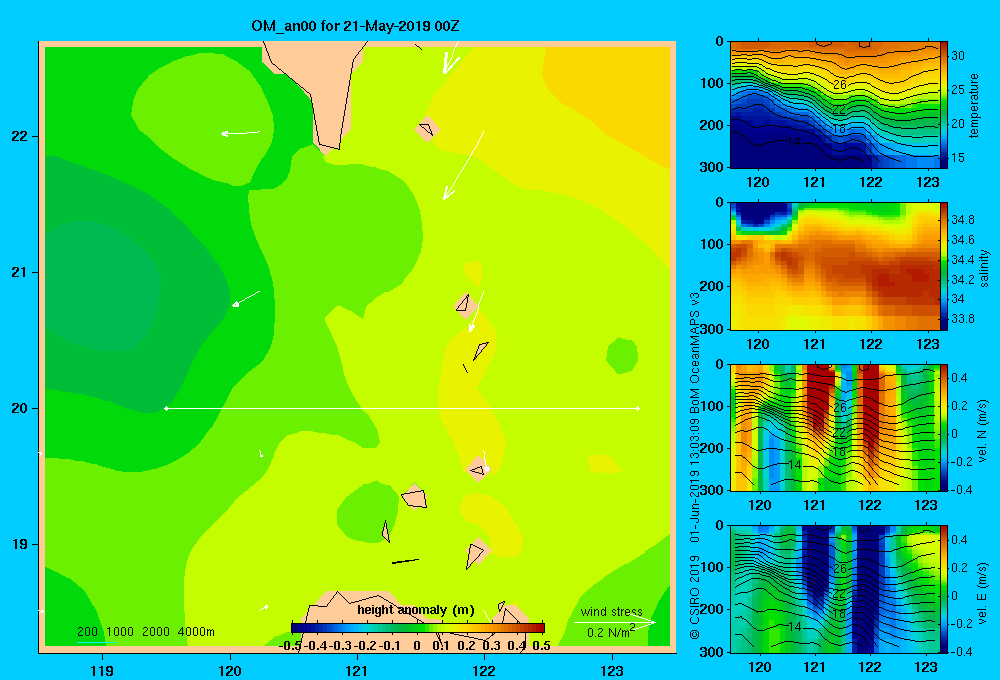This screenshot has height=680, width=1000.
Task: Click the west endpoint marker of the transect line
Action: [166, 408]
